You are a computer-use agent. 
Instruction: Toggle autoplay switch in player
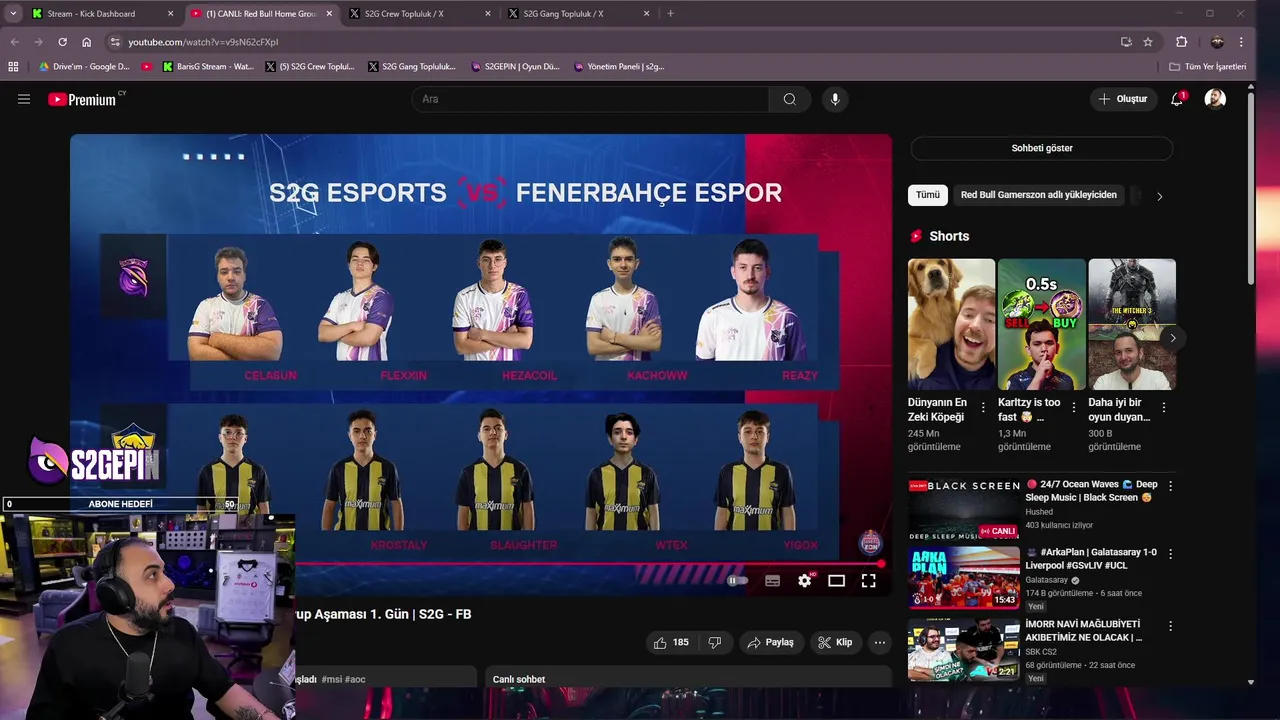pyautogui.click(x=738, y=580)
